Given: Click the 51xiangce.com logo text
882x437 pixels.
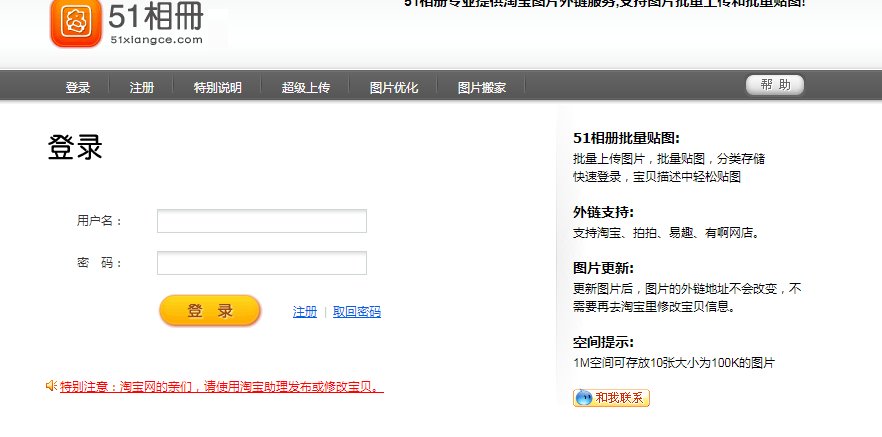Looking at the screenshot, I should [x=156, y=39].
